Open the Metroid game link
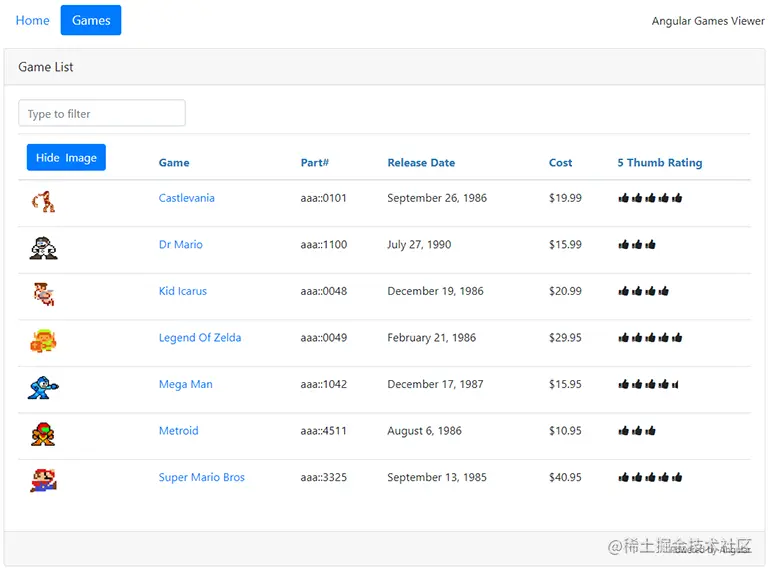The image size is (769, 572). click(179, 431)
